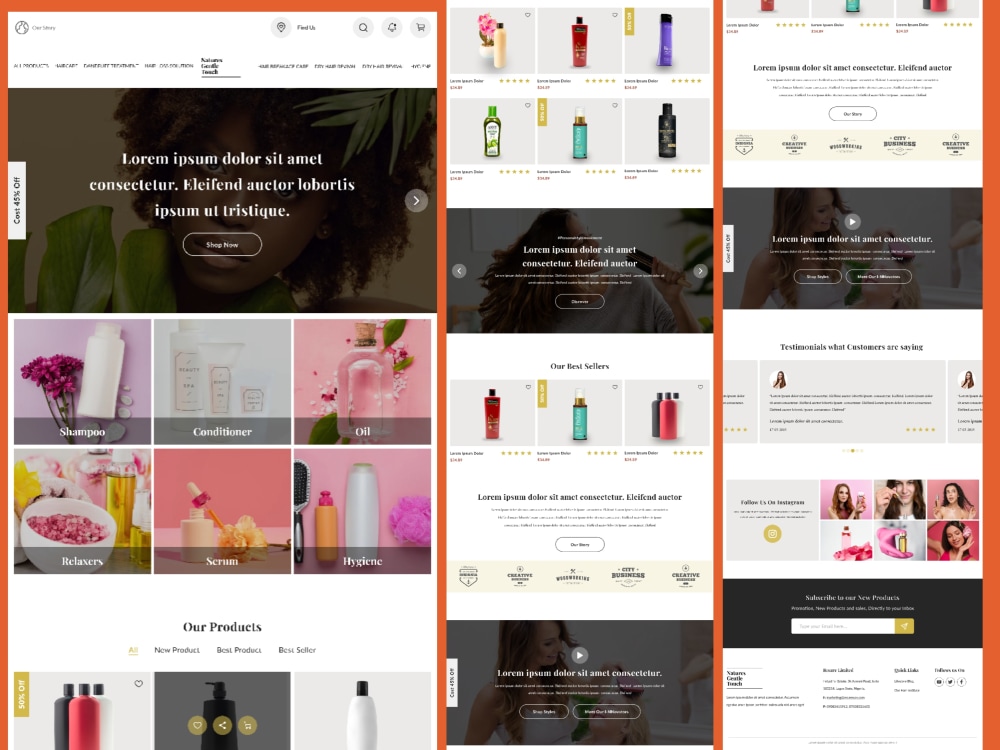Open the notification bell icon
Screen dimensions: 1000x750
[x=392, y=27]
